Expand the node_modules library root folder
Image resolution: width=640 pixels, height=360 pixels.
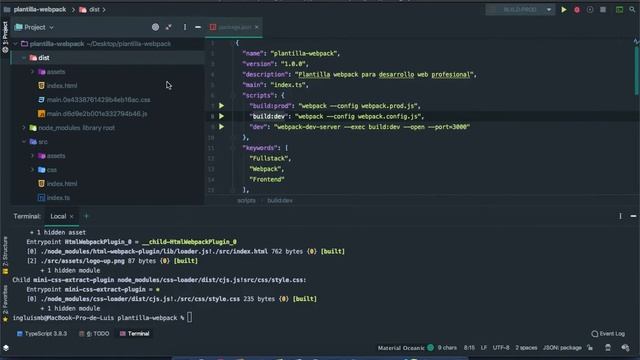24,128
